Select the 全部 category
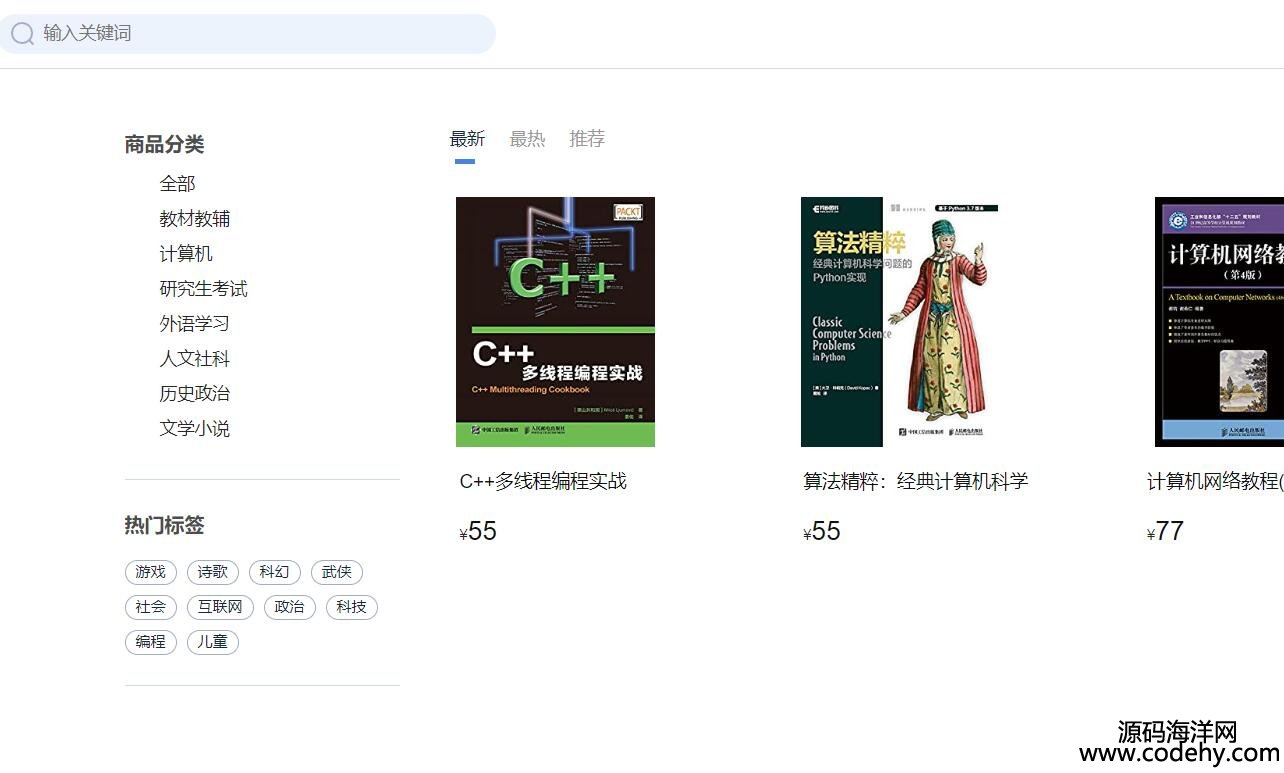 click(x=177, y=184)
